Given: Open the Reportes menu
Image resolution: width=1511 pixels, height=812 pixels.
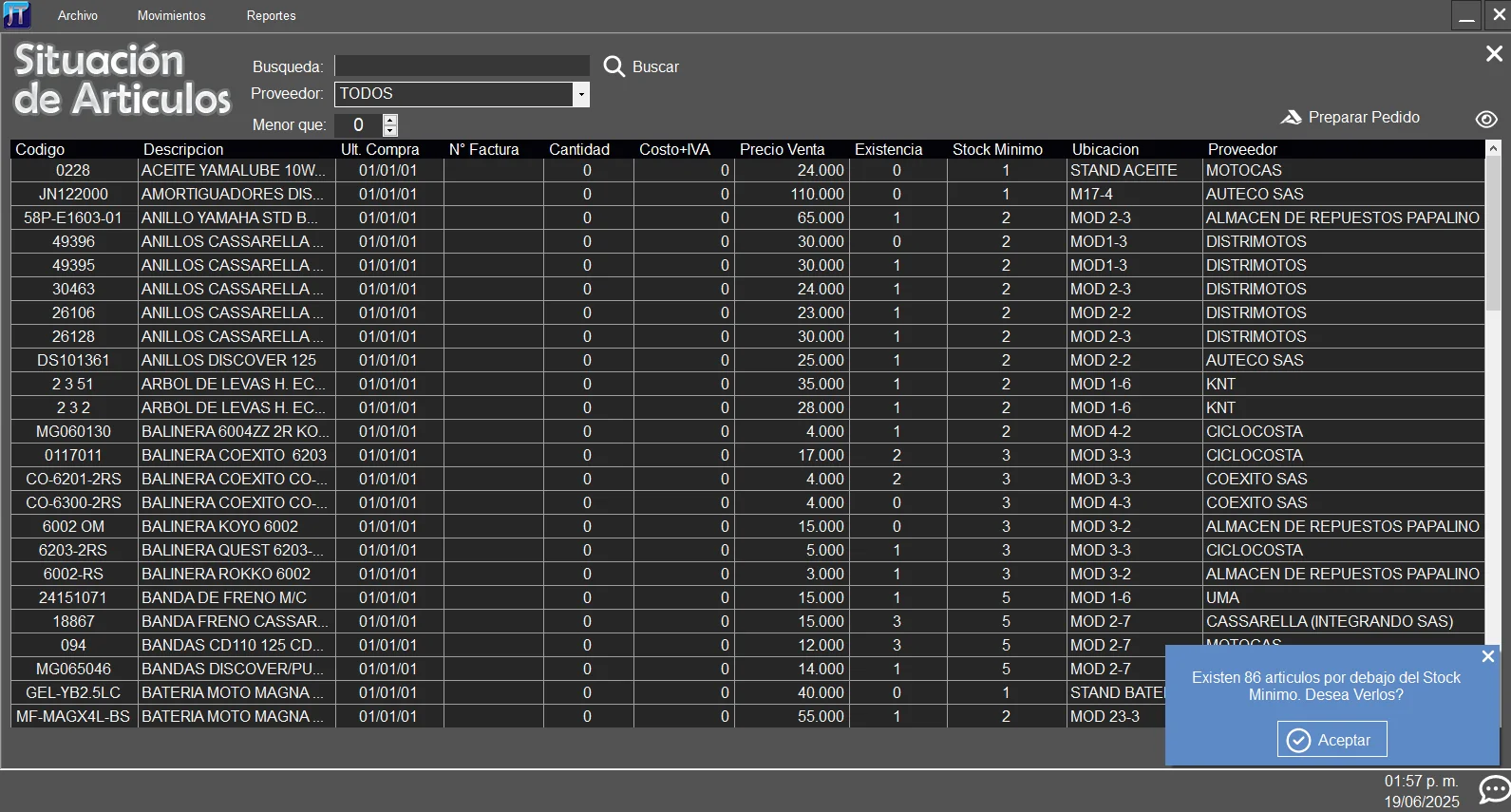Looking at the screenshot, I should [271, 16].
